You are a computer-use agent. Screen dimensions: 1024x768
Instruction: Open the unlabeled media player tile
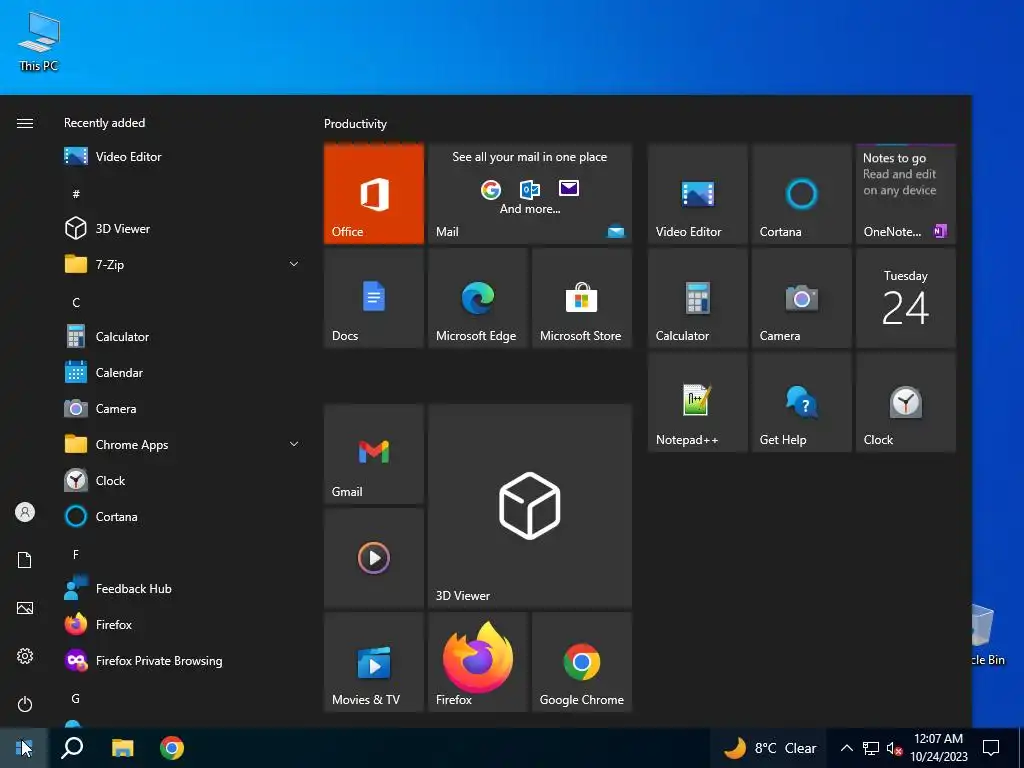point(374,558)
